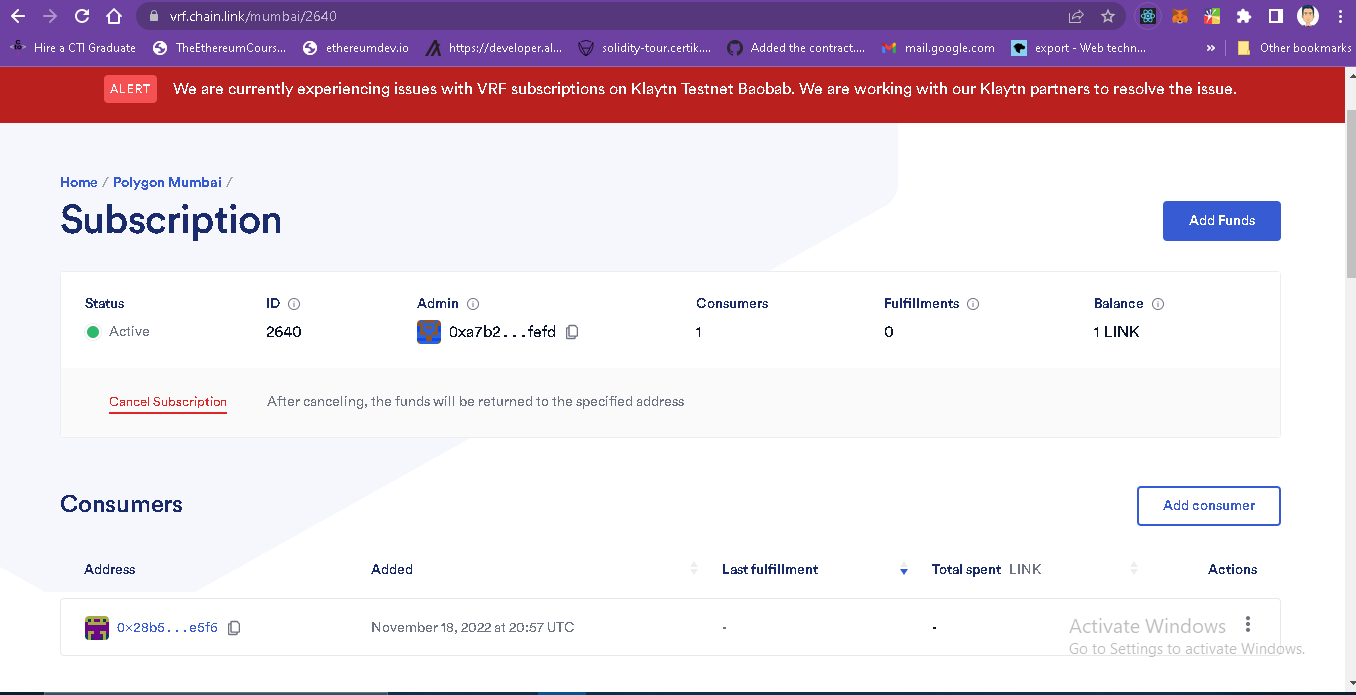Copy consumer address 0x28b5...e5f6

coord(234,628)
